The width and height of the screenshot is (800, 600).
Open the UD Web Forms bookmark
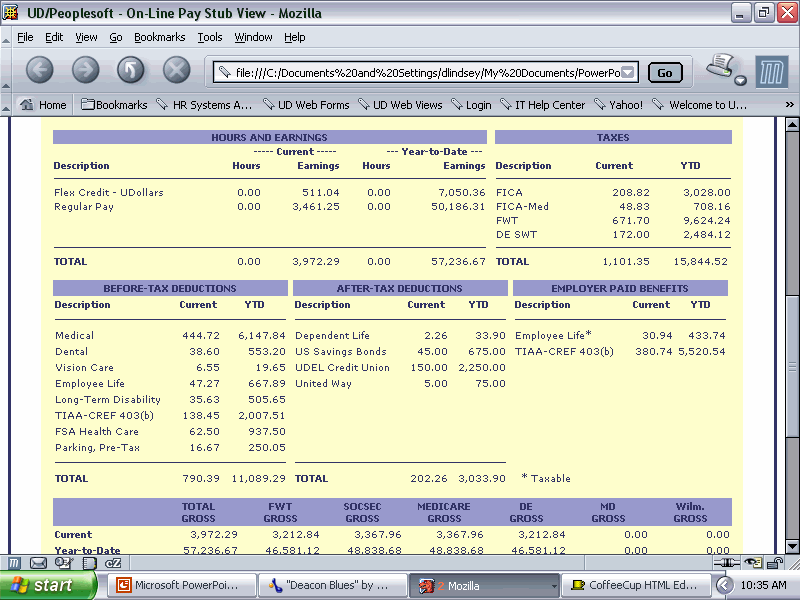click(x=306, y=105)
